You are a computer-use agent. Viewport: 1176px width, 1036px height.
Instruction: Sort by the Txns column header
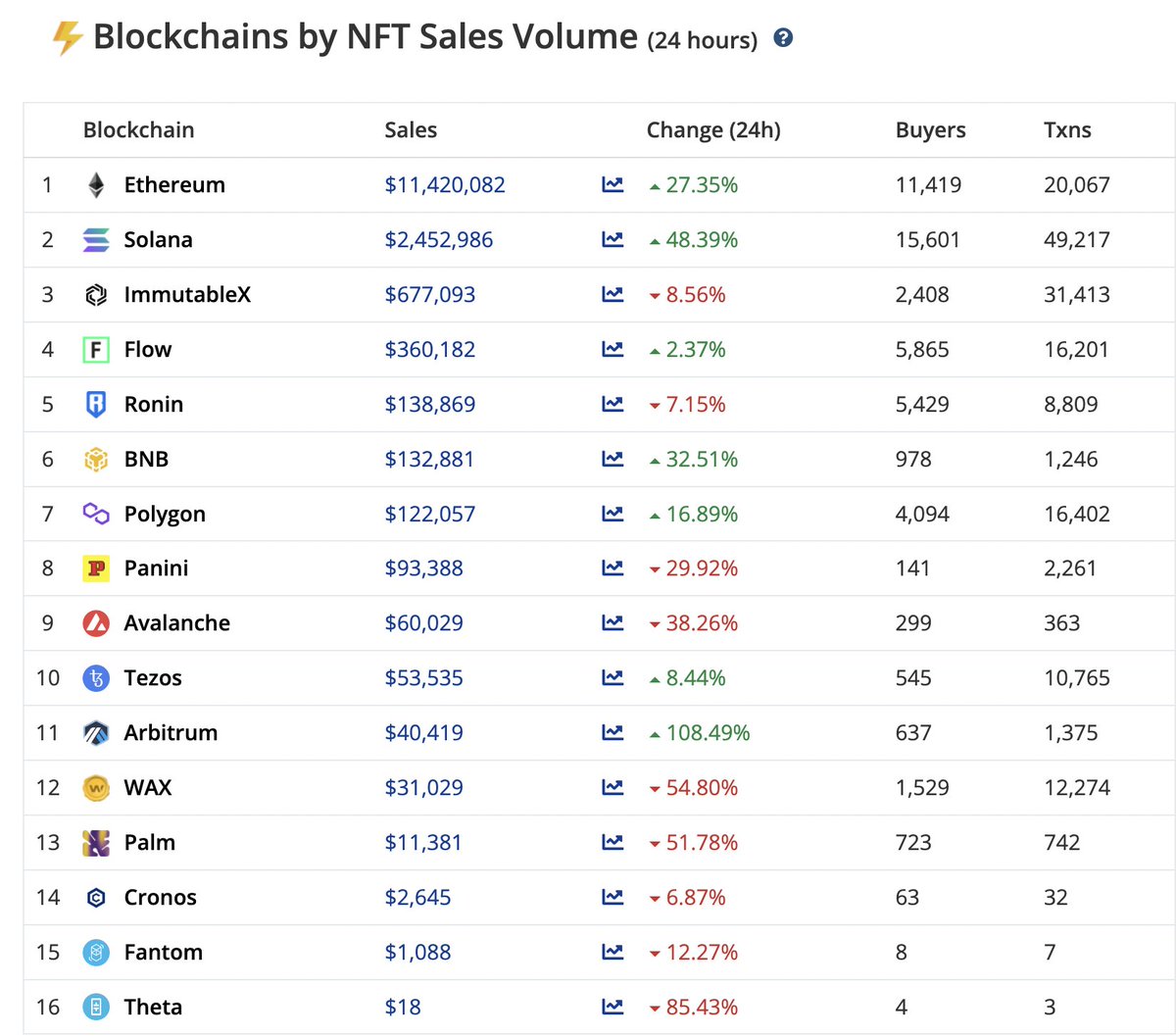(x=1067, y=129)
